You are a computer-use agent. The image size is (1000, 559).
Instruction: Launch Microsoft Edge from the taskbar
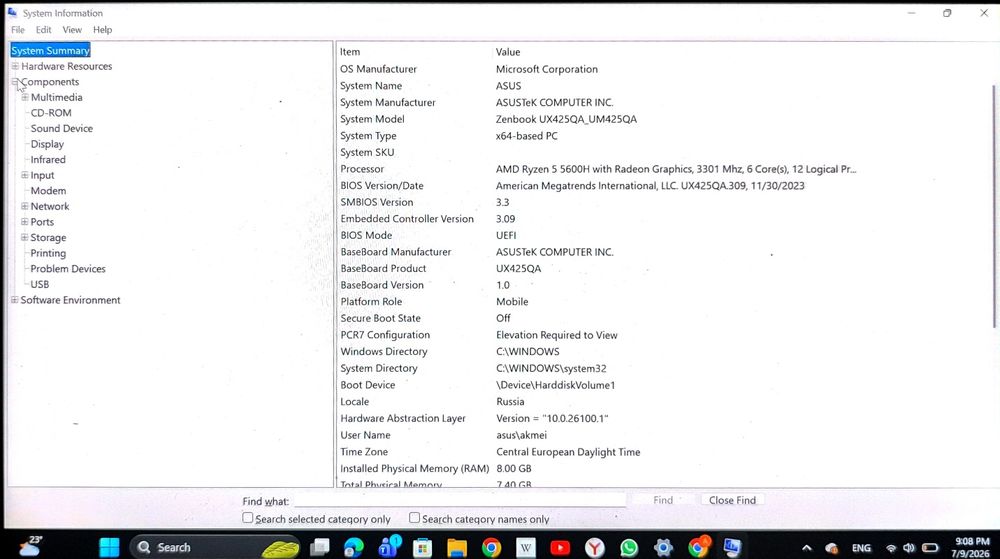353,547
